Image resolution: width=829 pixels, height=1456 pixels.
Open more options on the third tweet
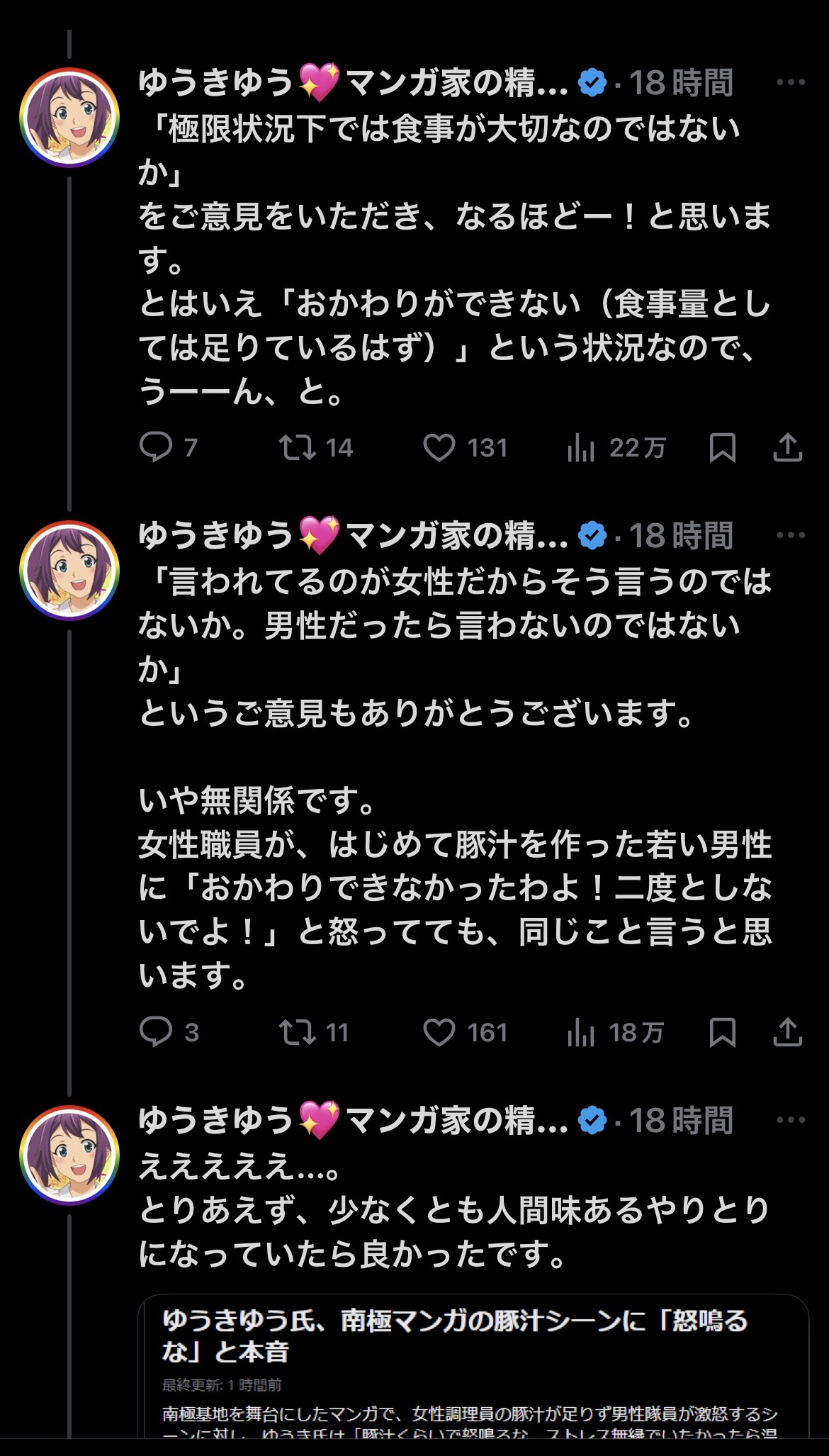(x=791, y=1120)
